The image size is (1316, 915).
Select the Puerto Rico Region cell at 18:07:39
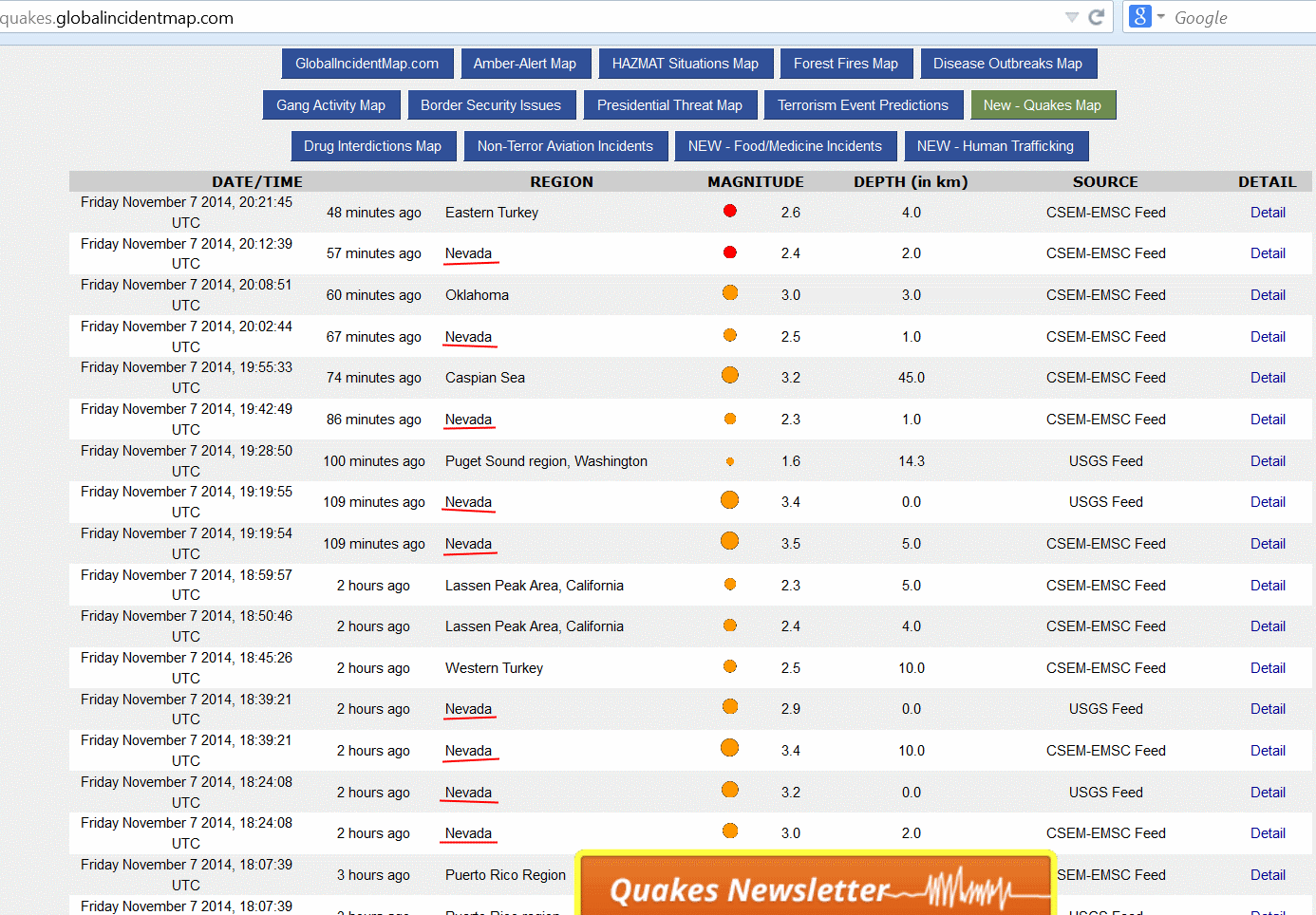tap(505, 875)
